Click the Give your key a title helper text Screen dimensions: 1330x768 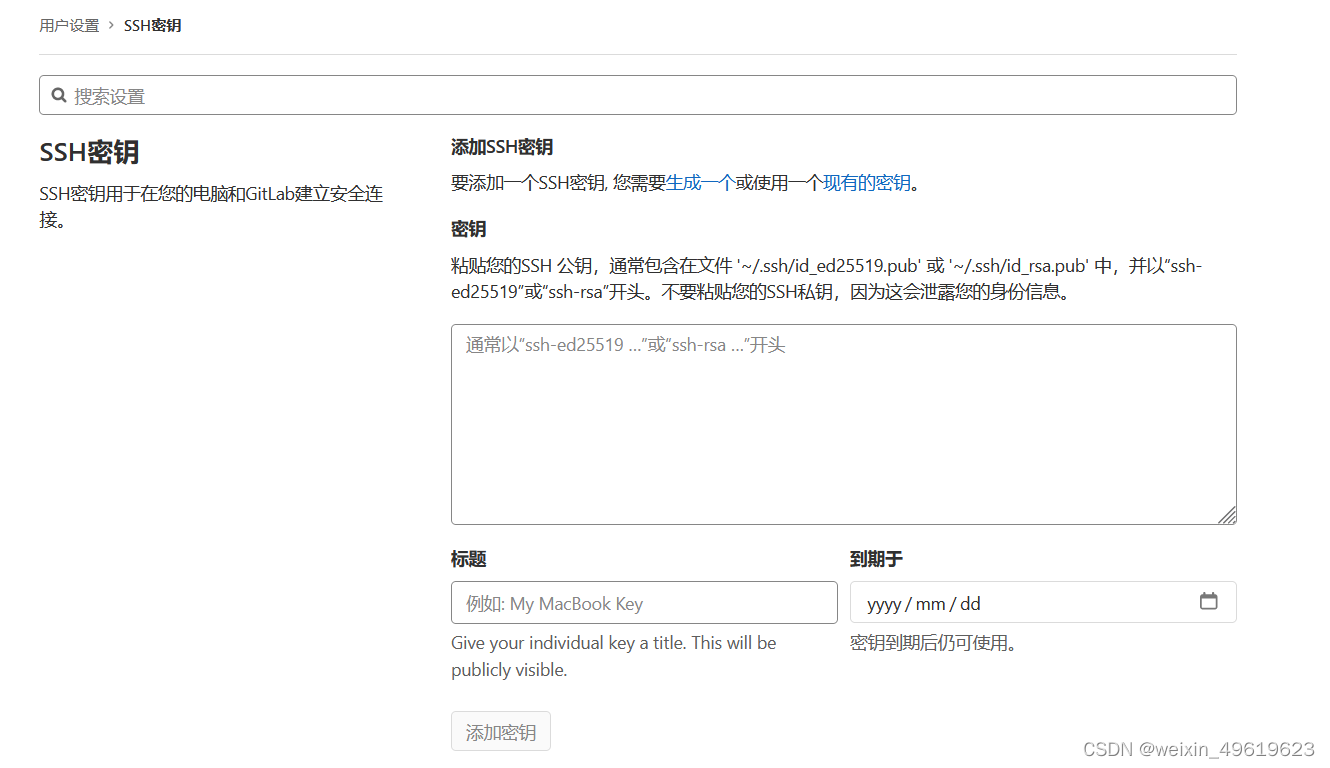(613, 656)
